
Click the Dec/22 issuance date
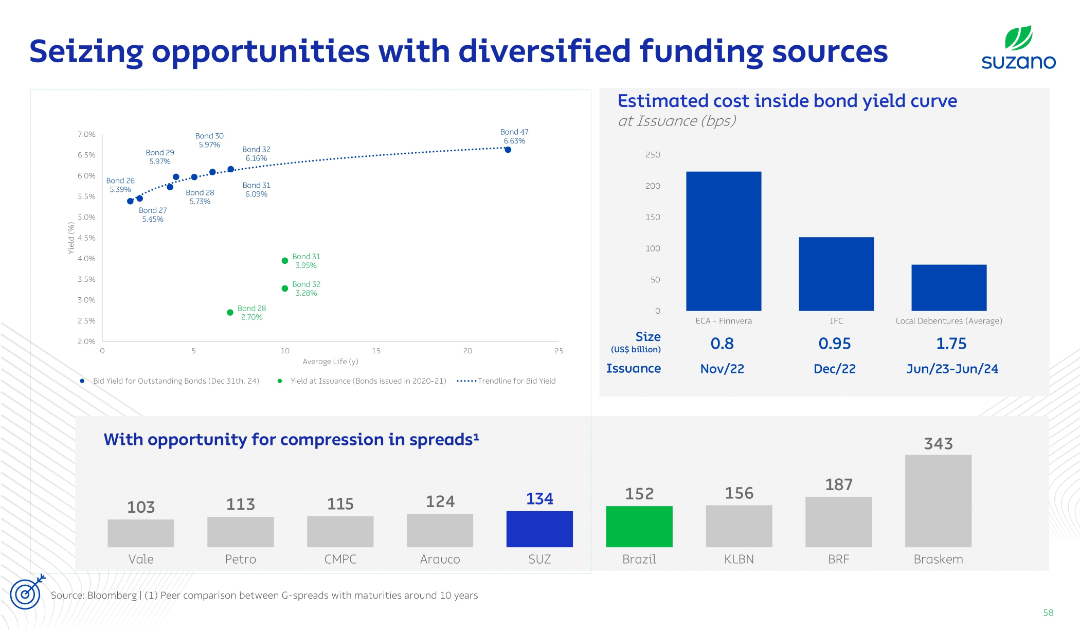tap(834, 368)
